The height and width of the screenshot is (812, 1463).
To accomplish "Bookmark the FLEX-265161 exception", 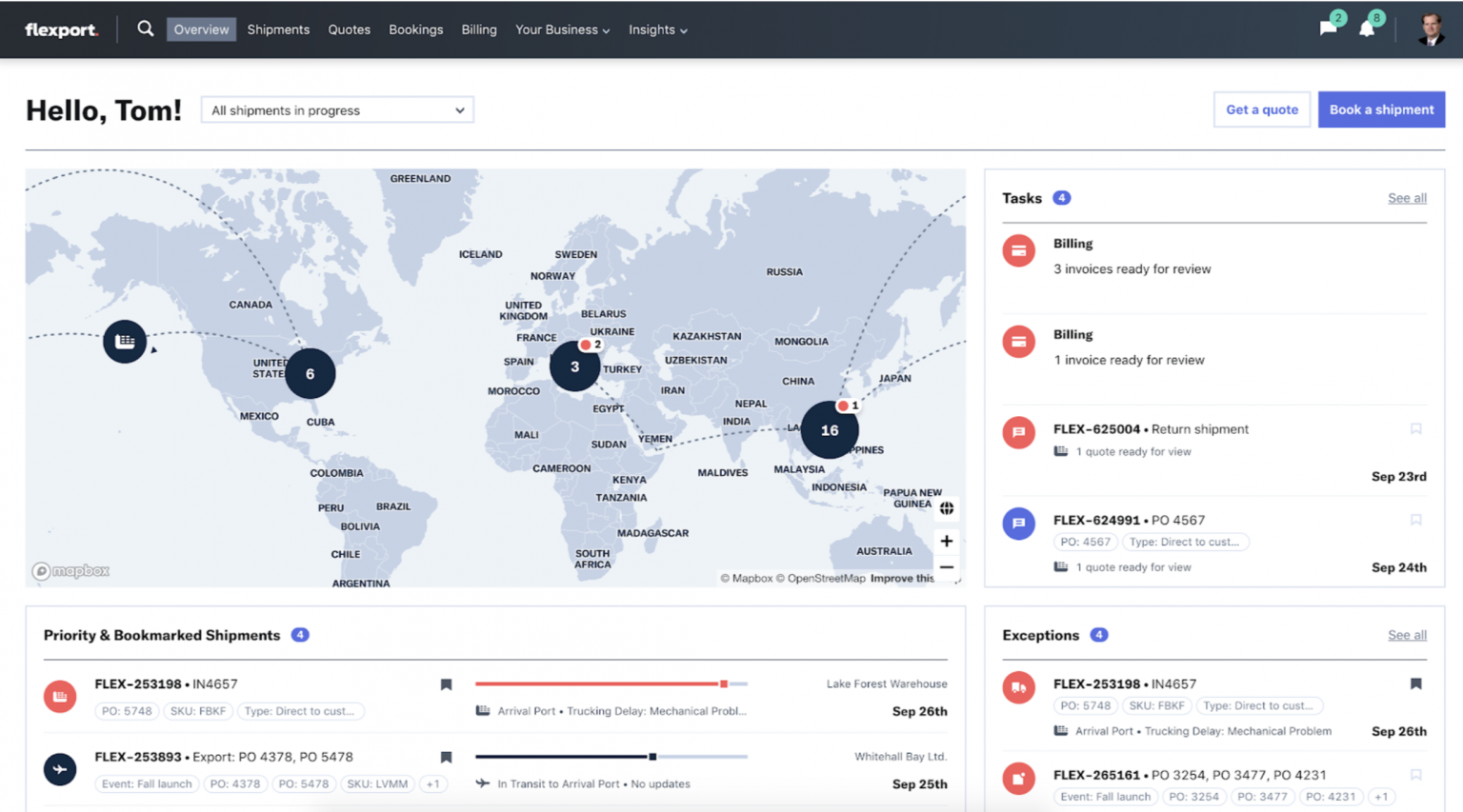I will point(1415,774).
